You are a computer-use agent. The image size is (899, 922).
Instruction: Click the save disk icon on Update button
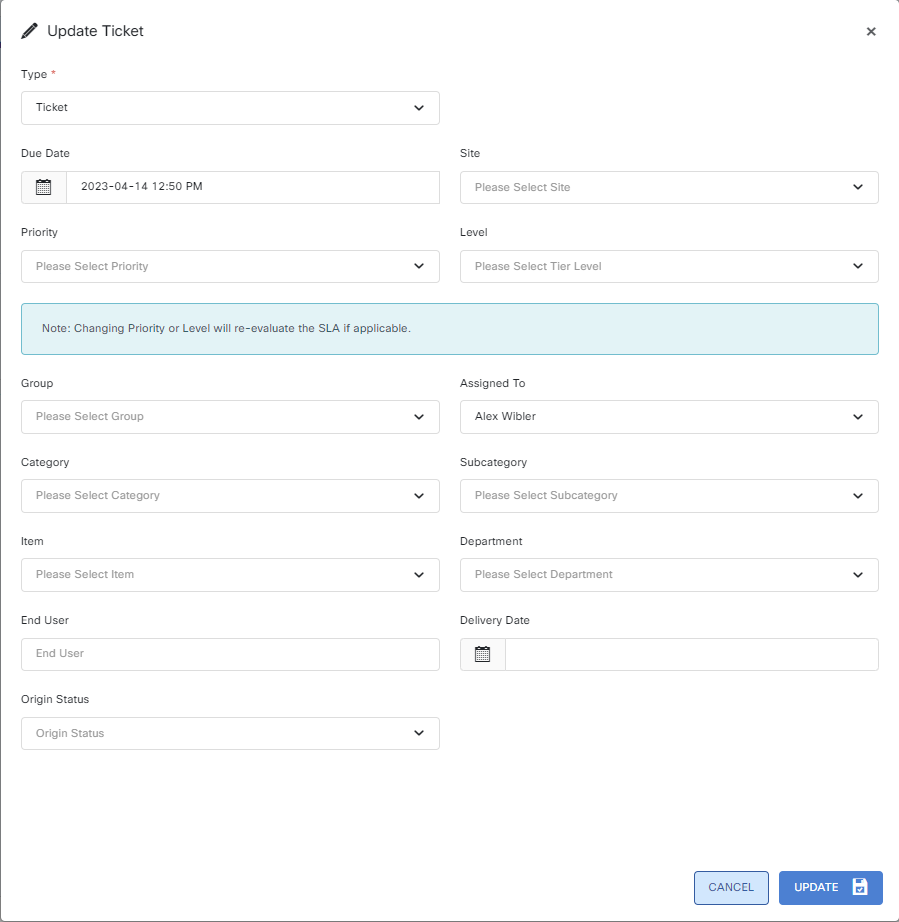(858, 887)
